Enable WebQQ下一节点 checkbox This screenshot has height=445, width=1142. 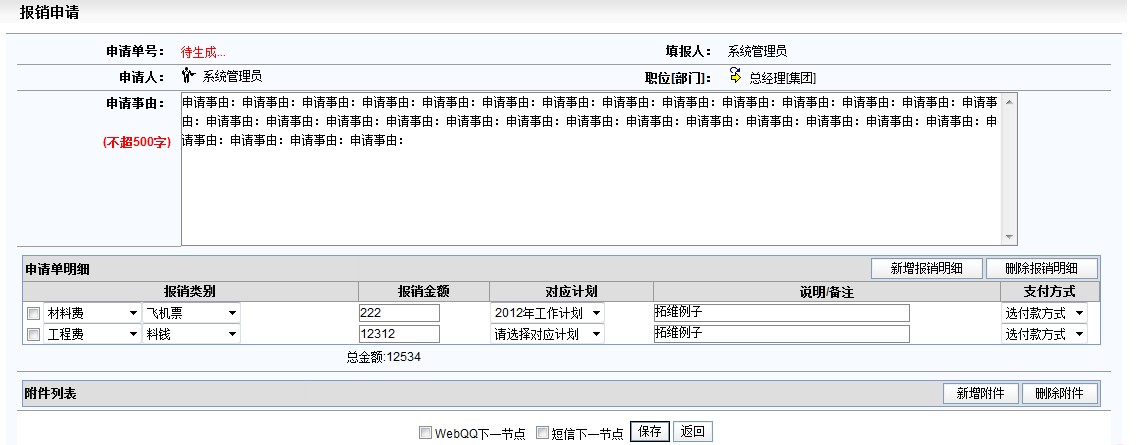(x=425, y=433)
